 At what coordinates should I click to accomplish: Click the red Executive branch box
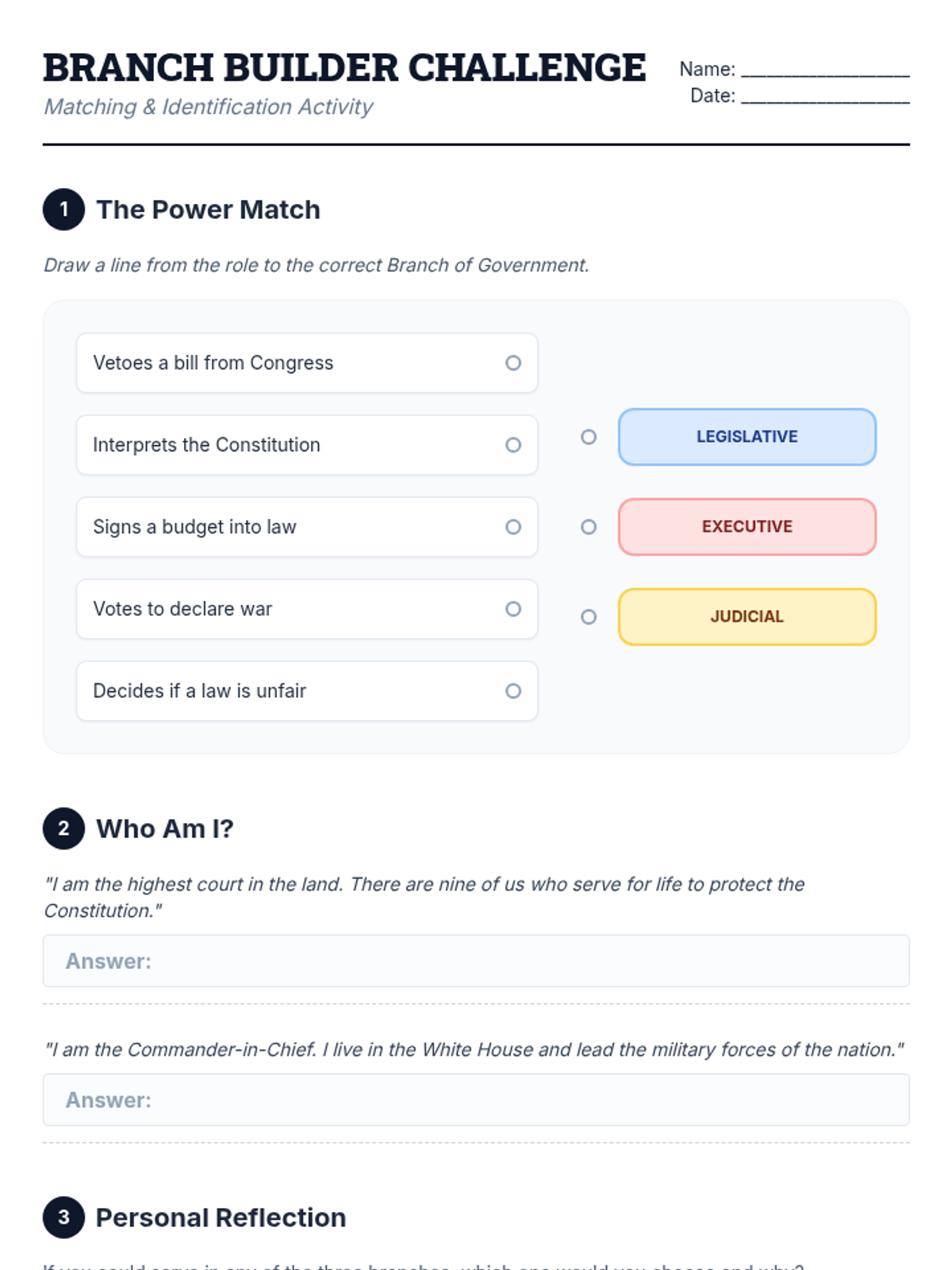747,527
